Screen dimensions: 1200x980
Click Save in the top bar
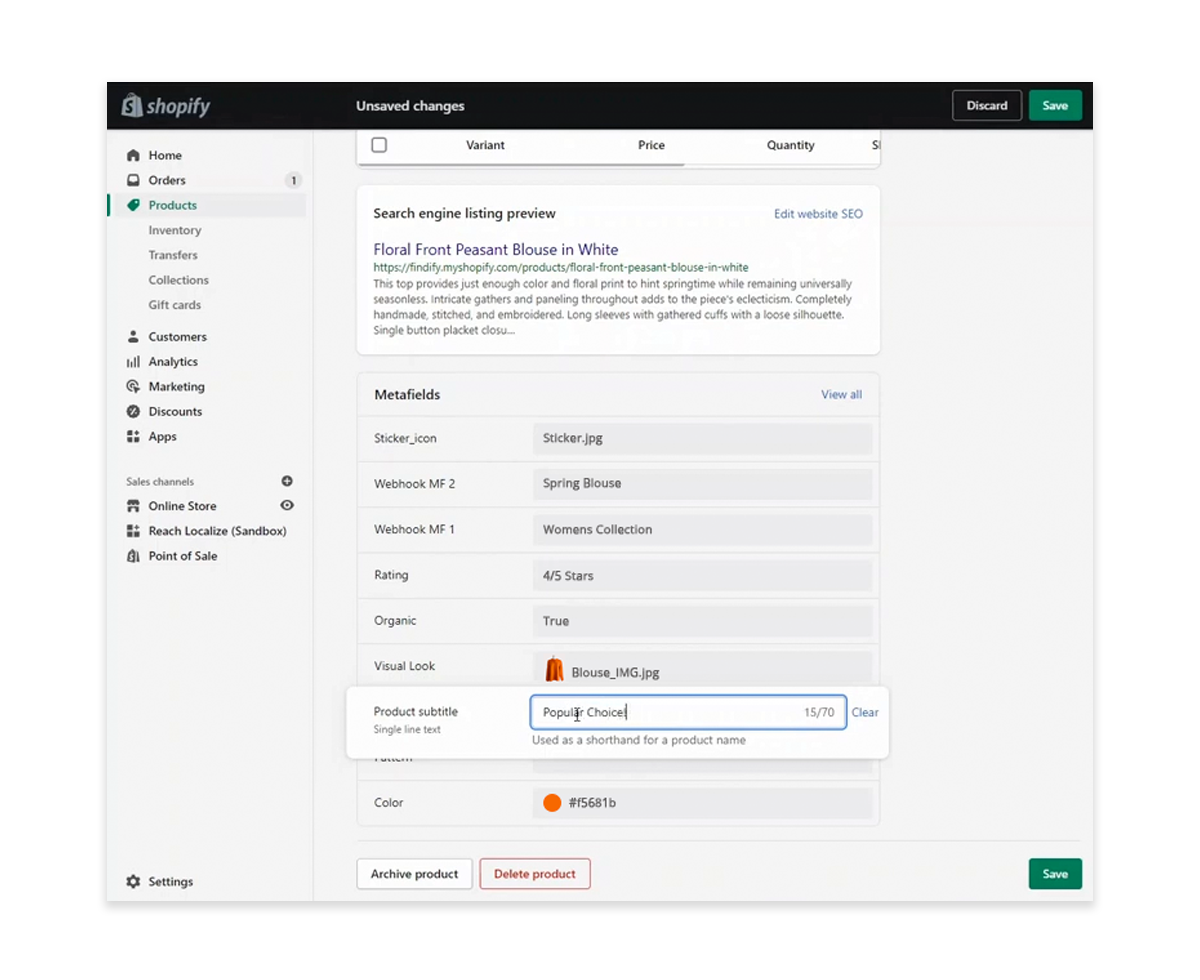[1055, 106]
